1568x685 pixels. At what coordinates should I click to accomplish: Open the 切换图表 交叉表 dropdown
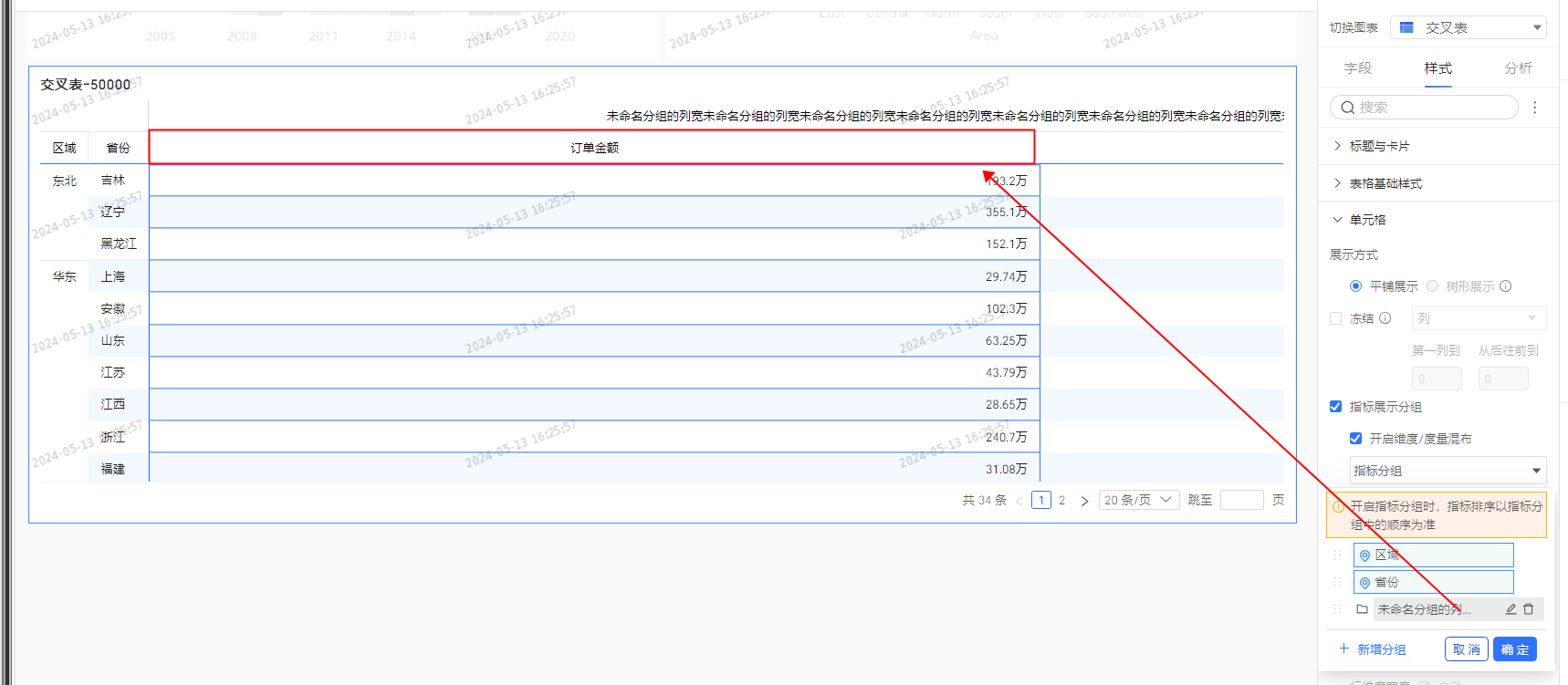(1468, 27)
